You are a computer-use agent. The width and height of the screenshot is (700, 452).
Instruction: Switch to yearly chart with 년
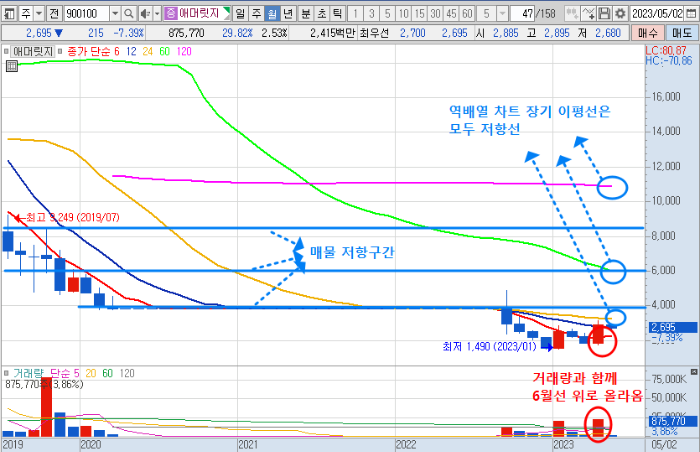288,13
